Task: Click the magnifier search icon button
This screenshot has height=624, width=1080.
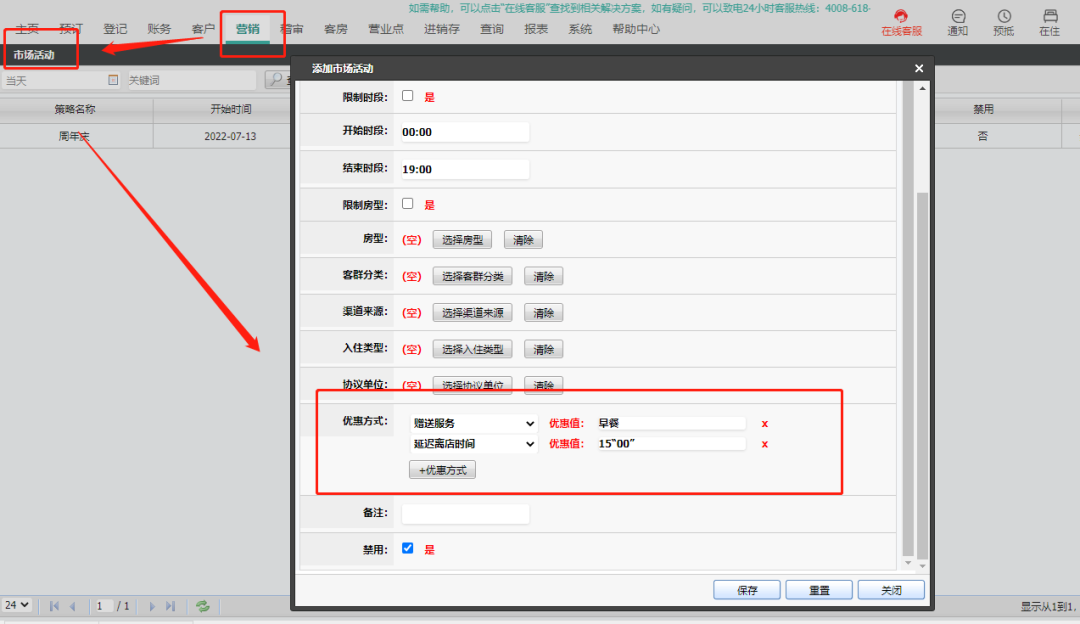Action: coord(276,80)
